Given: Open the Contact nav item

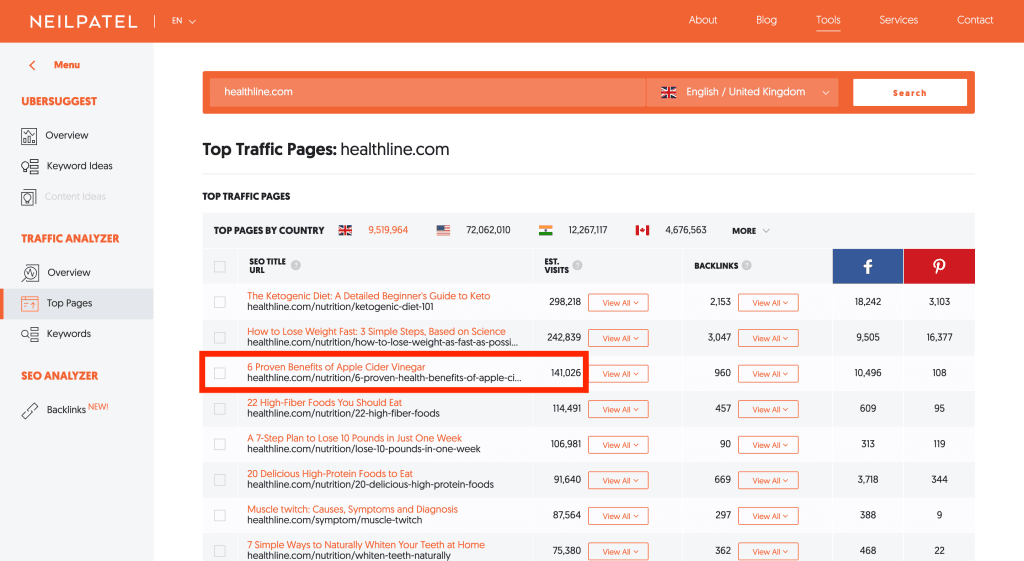Looking at the screenshot, I should pyautogui.click(x=975, y=20).
